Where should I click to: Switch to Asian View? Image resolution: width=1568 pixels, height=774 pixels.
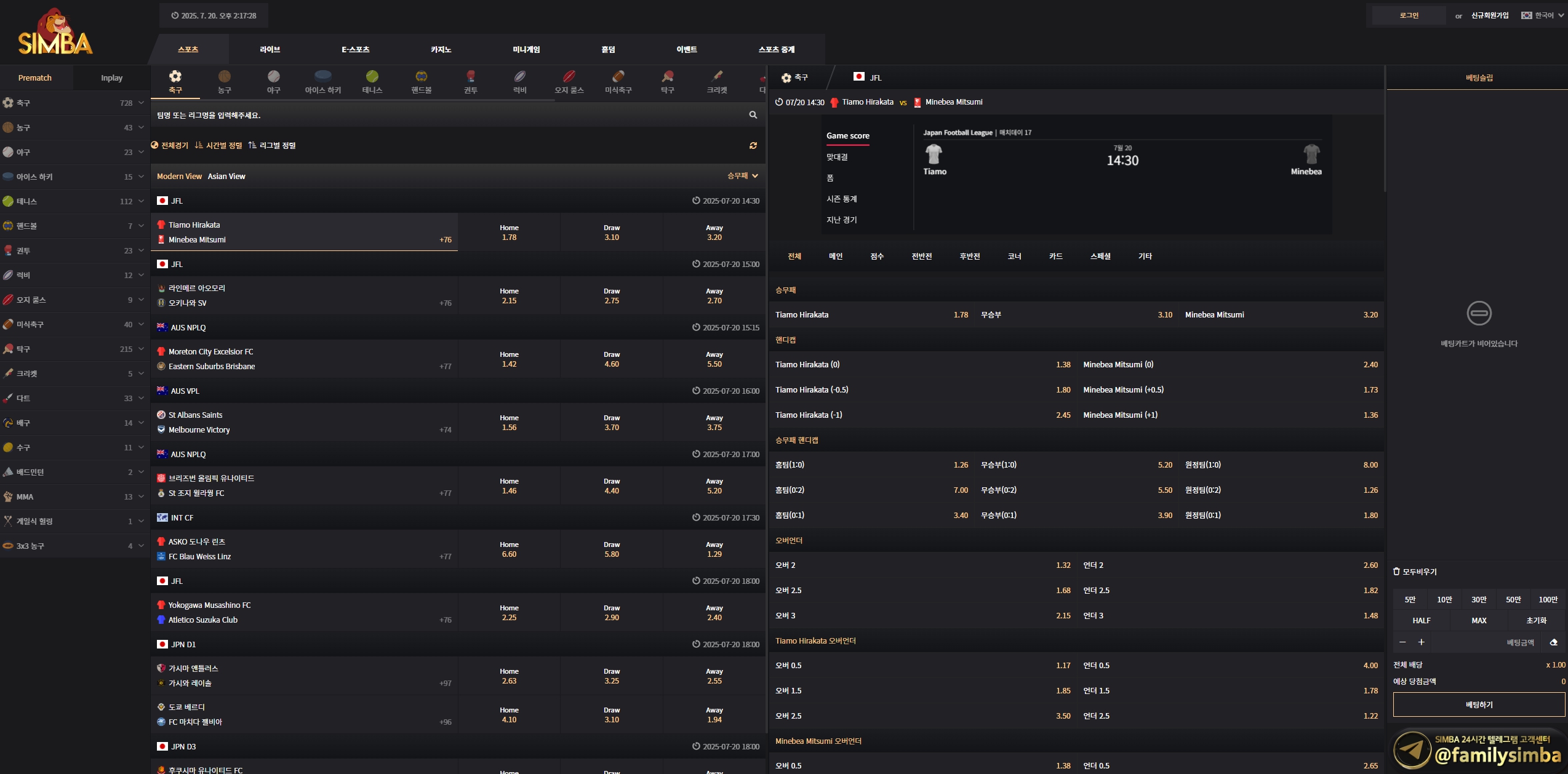(226, 177)
